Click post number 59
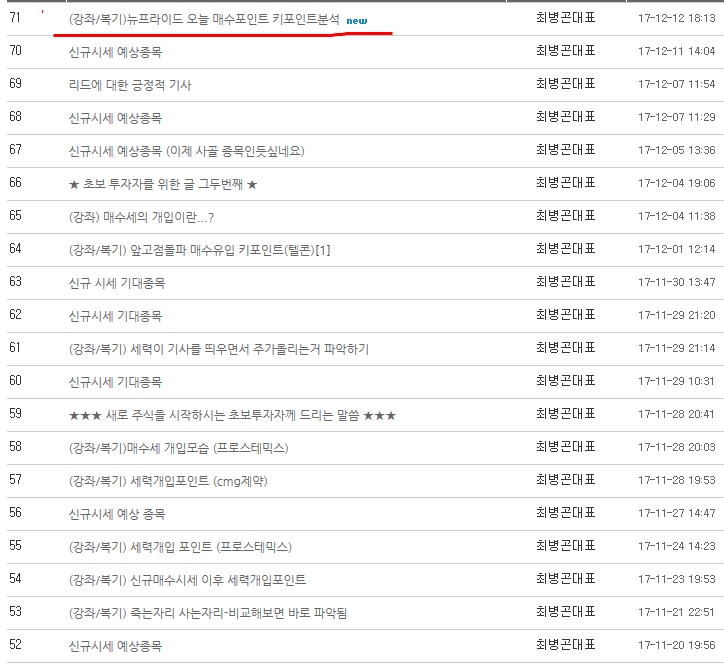 (x=15, y=413)
